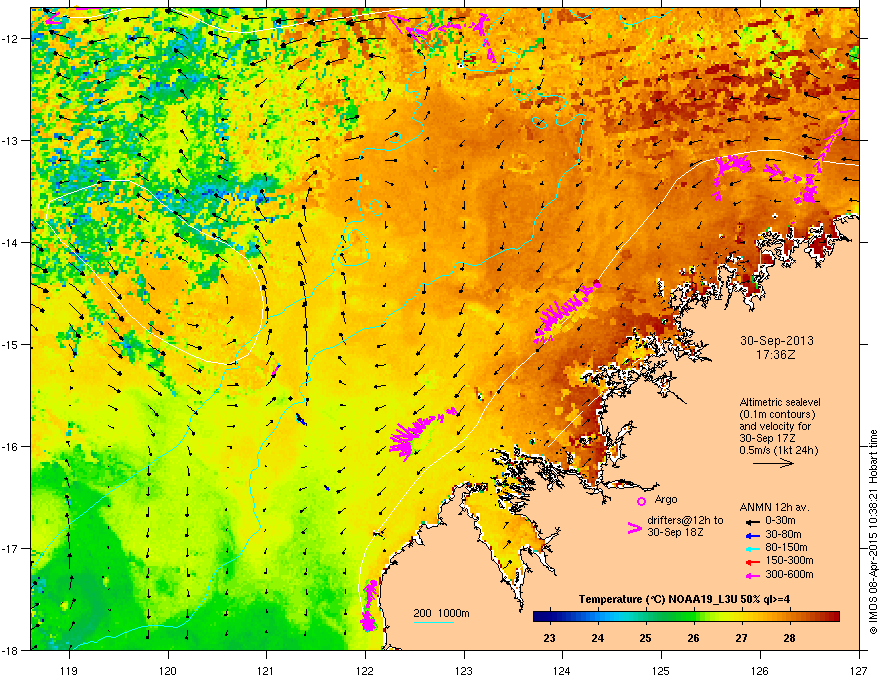The width and height of the screenshot is (880, 680).
Task: Select the magenta 300-600m arrow in the legend
Action: (753, 575)
